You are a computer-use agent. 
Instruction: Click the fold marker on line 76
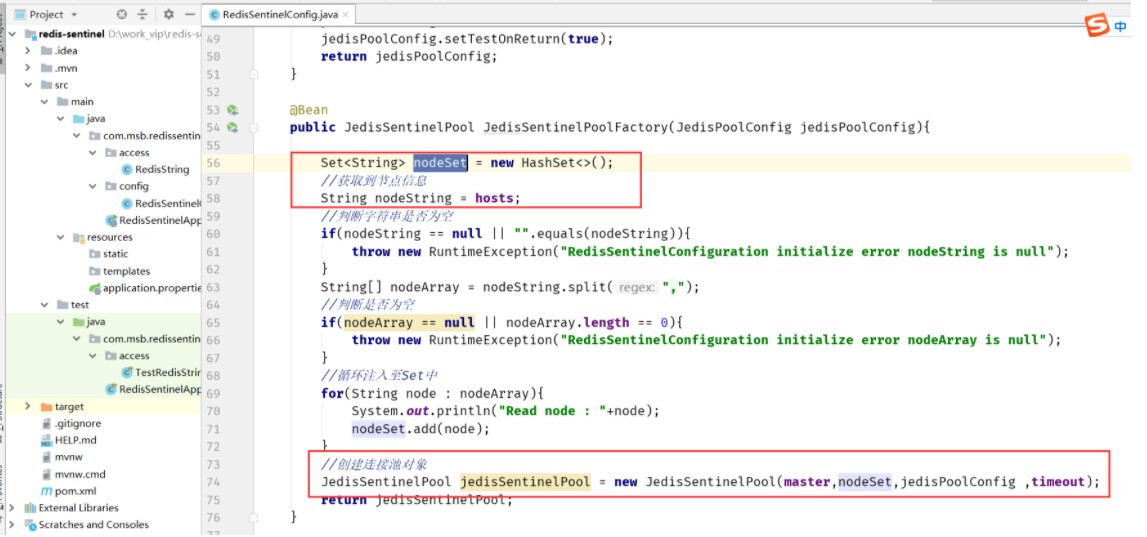252,517
